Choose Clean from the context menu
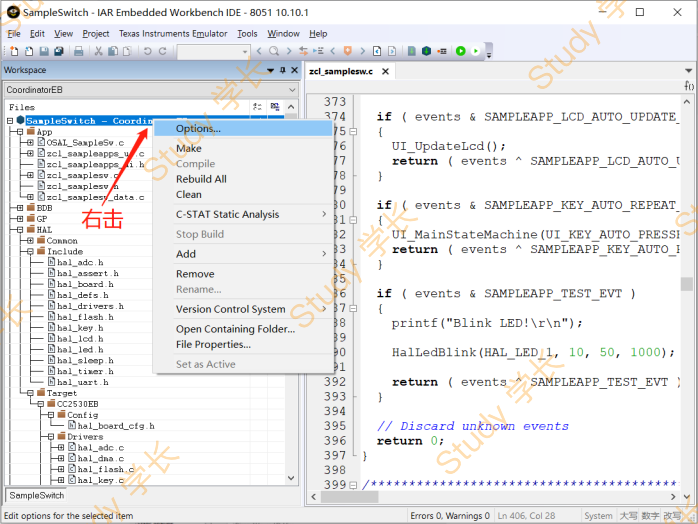The width and height of the screenshot is (698, 524). click(x=243, y=195)
